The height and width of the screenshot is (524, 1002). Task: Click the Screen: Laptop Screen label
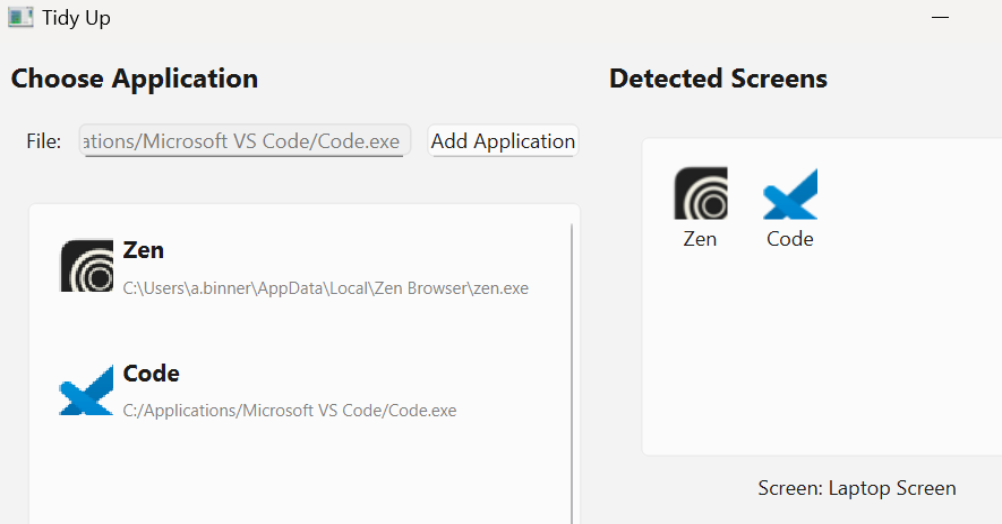tap(856, 488)
